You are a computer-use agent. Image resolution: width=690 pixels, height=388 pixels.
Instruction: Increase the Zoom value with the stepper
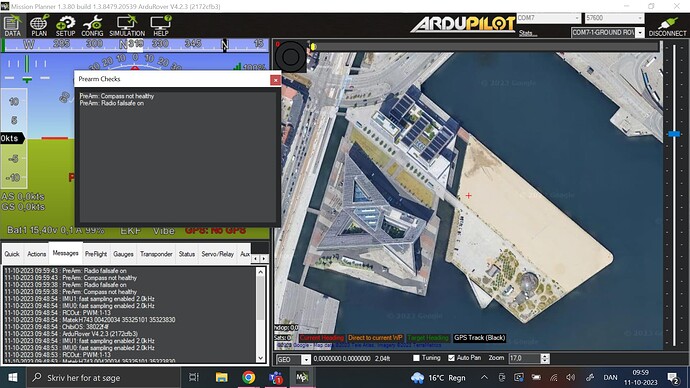545,356
